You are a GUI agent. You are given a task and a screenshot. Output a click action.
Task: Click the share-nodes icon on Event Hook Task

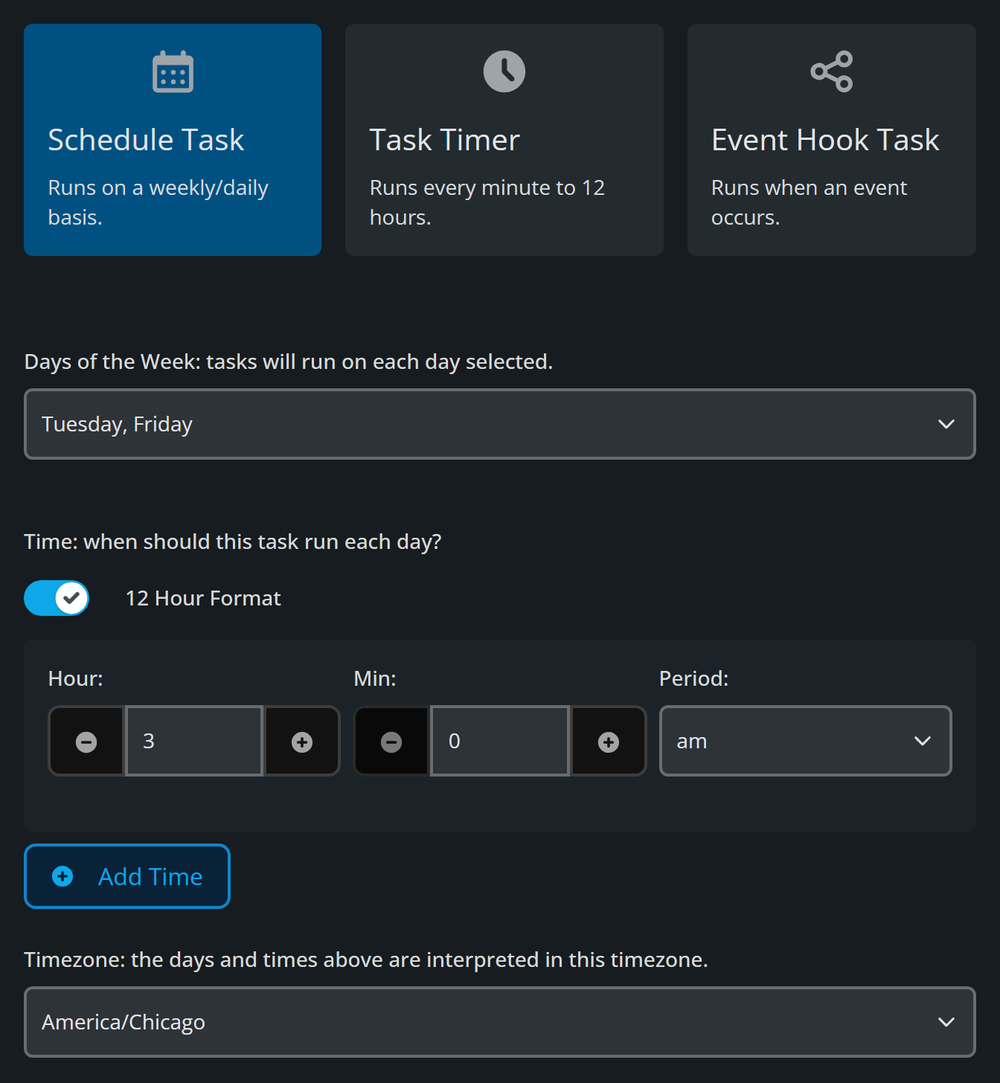point(831,71)
